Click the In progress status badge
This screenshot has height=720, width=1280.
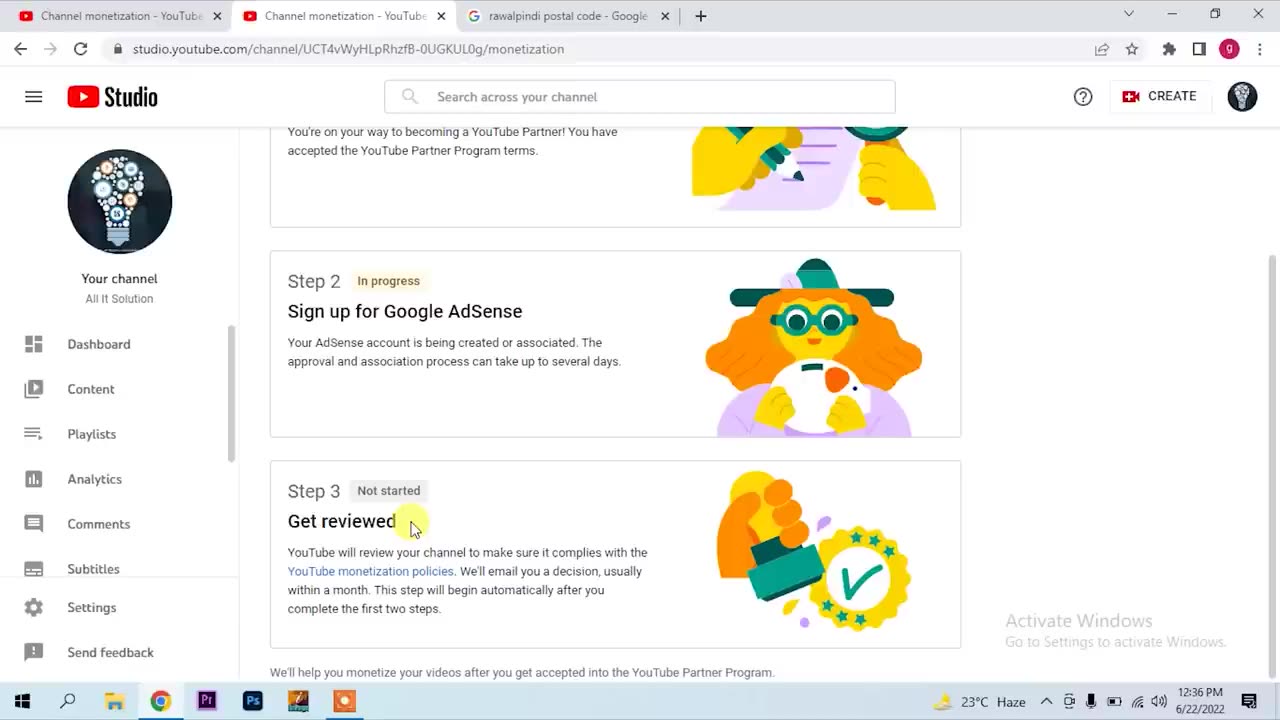pos(389,281)
